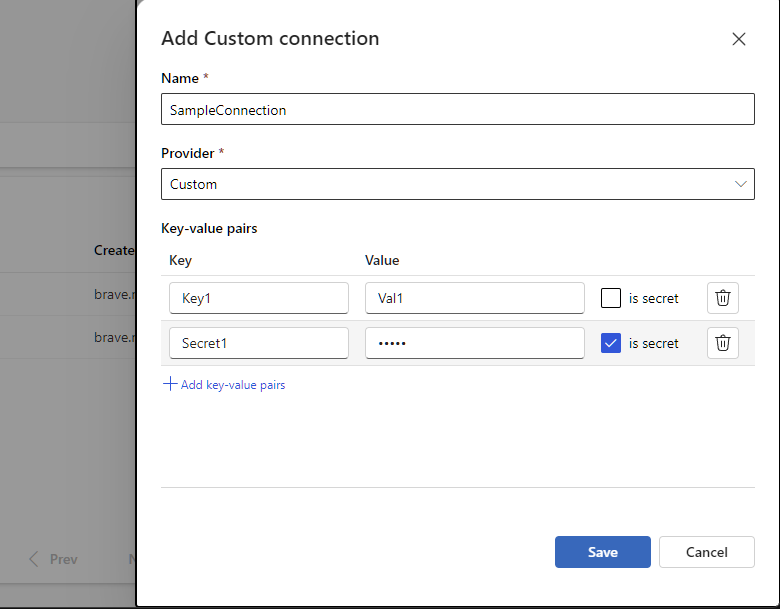
Task: Click the masked secret value field
Action: (474, 343)
